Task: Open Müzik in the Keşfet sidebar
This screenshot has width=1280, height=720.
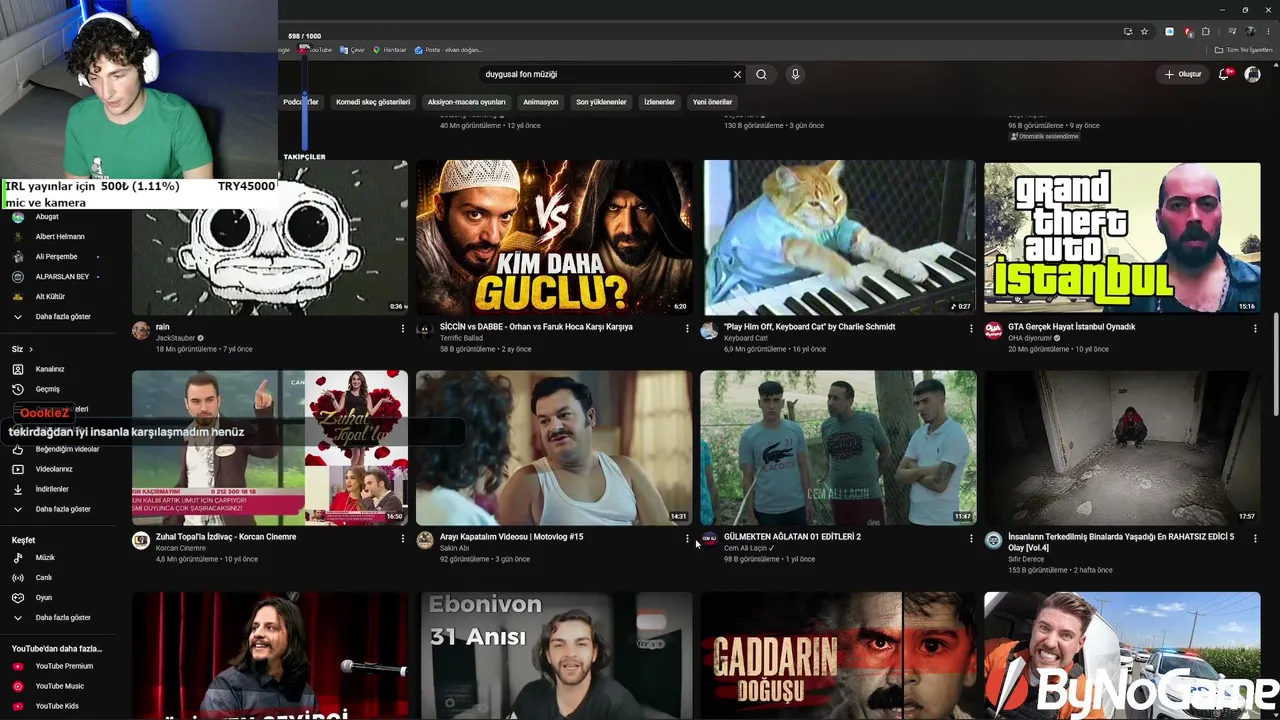Action: 58,557
